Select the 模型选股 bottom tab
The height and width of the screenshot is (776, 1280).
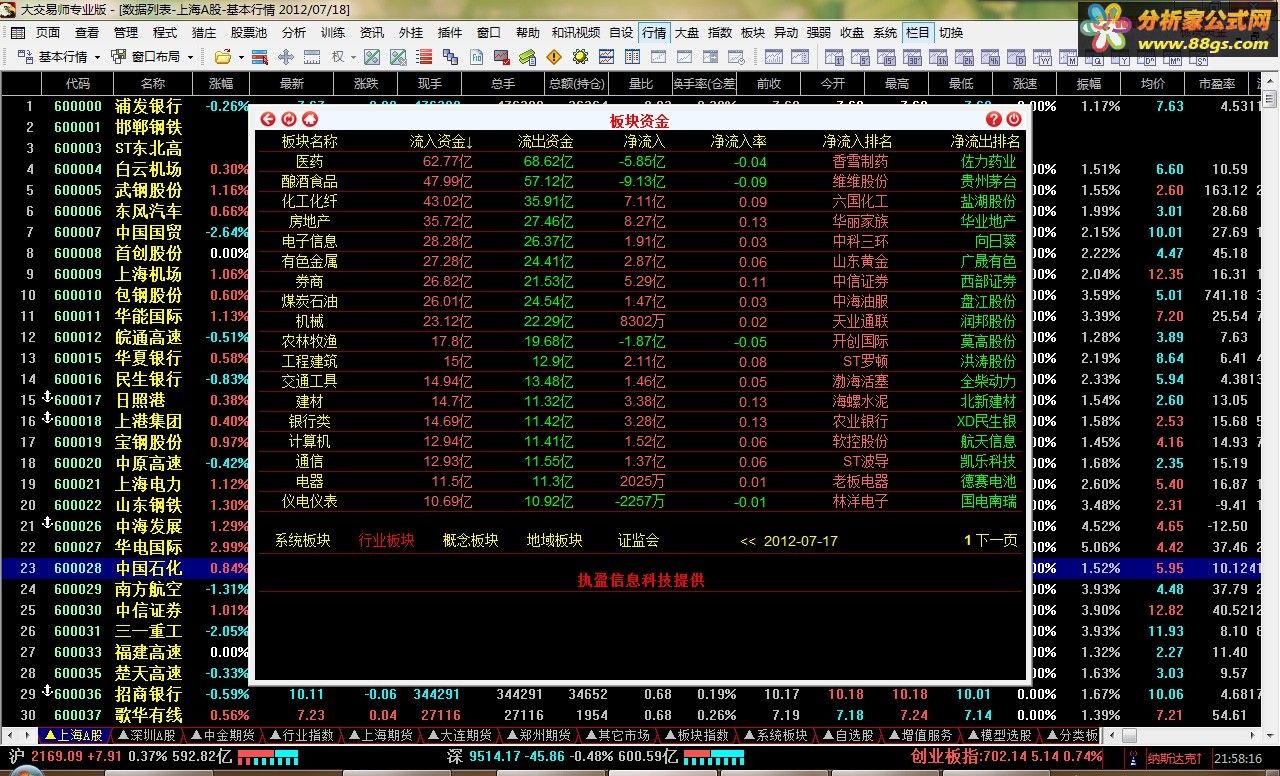click(x=1000, y=735)
